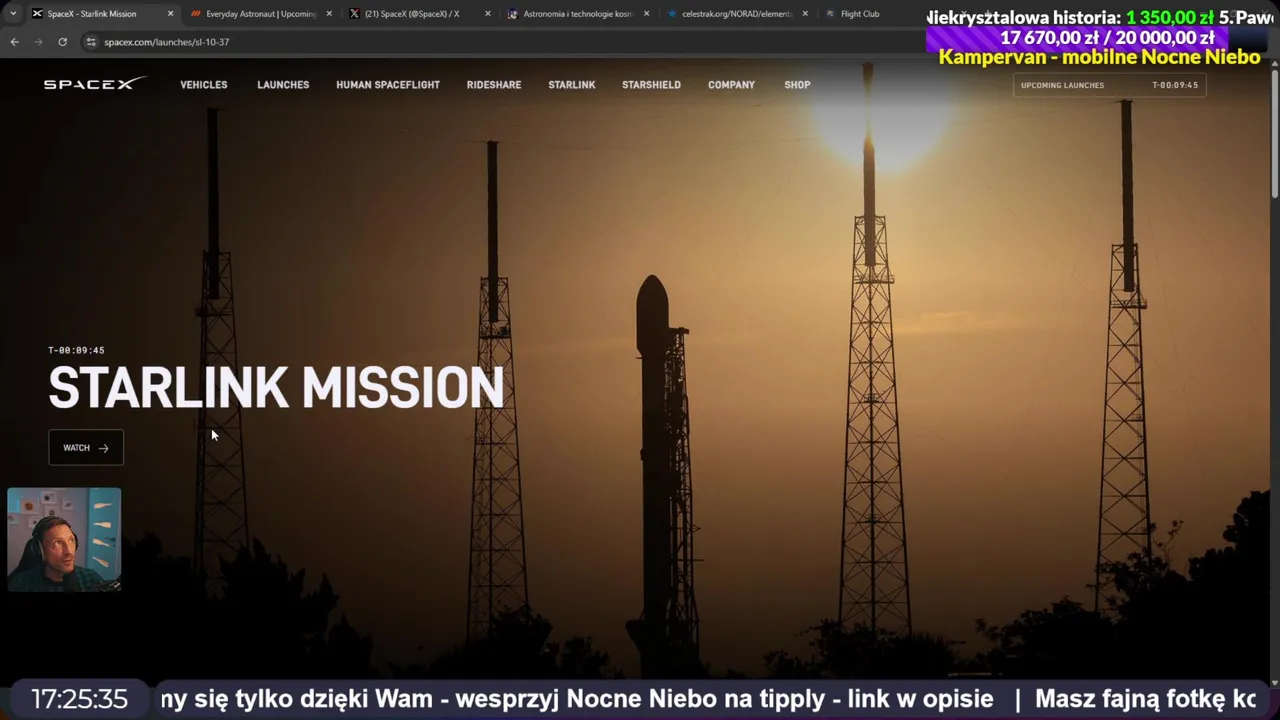Open Human Spaceflight menu
The width and height of the screenshot is (1280, 720).
[x=388, y=85]
